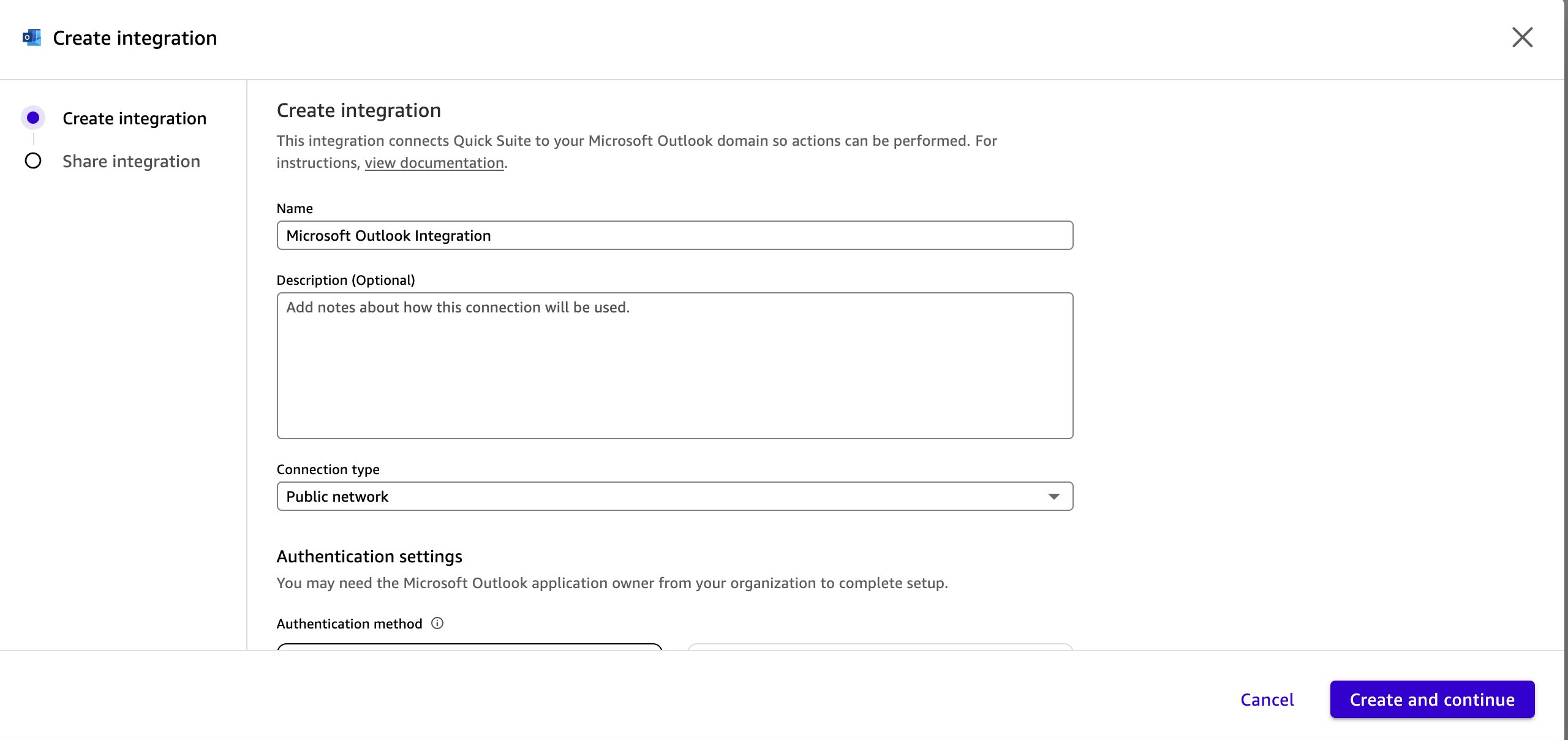Open the Authentication method info tooltip
Image resolution: width=1568 pixels, height=740 pixels.
tap(437, 624)
